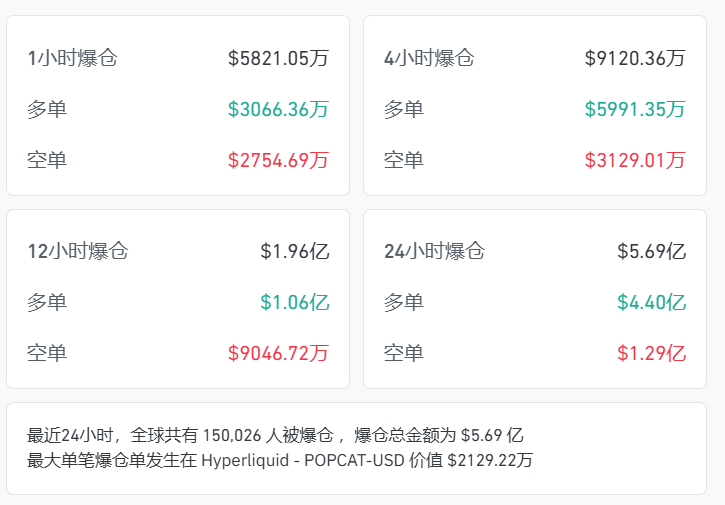Viewport: 725px width, 505px height.
Task: Click the green $4.40亿 long value
Action: (651, 302)
